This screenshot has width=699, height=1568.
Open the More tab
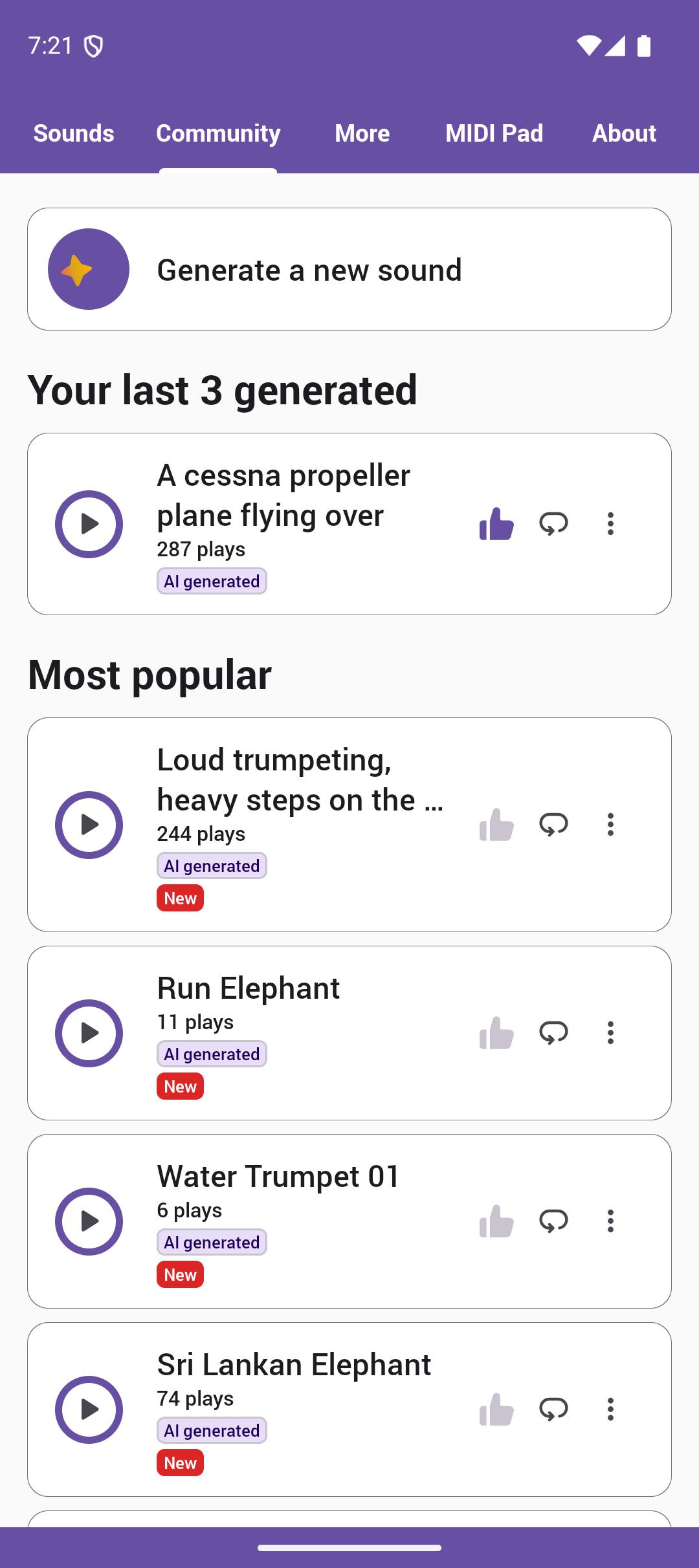(x=362, y=133)
